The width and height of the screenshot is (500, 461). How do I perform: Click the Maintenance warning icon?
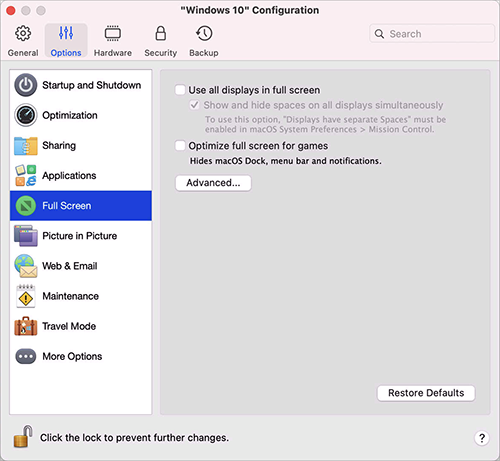point(26,296)
